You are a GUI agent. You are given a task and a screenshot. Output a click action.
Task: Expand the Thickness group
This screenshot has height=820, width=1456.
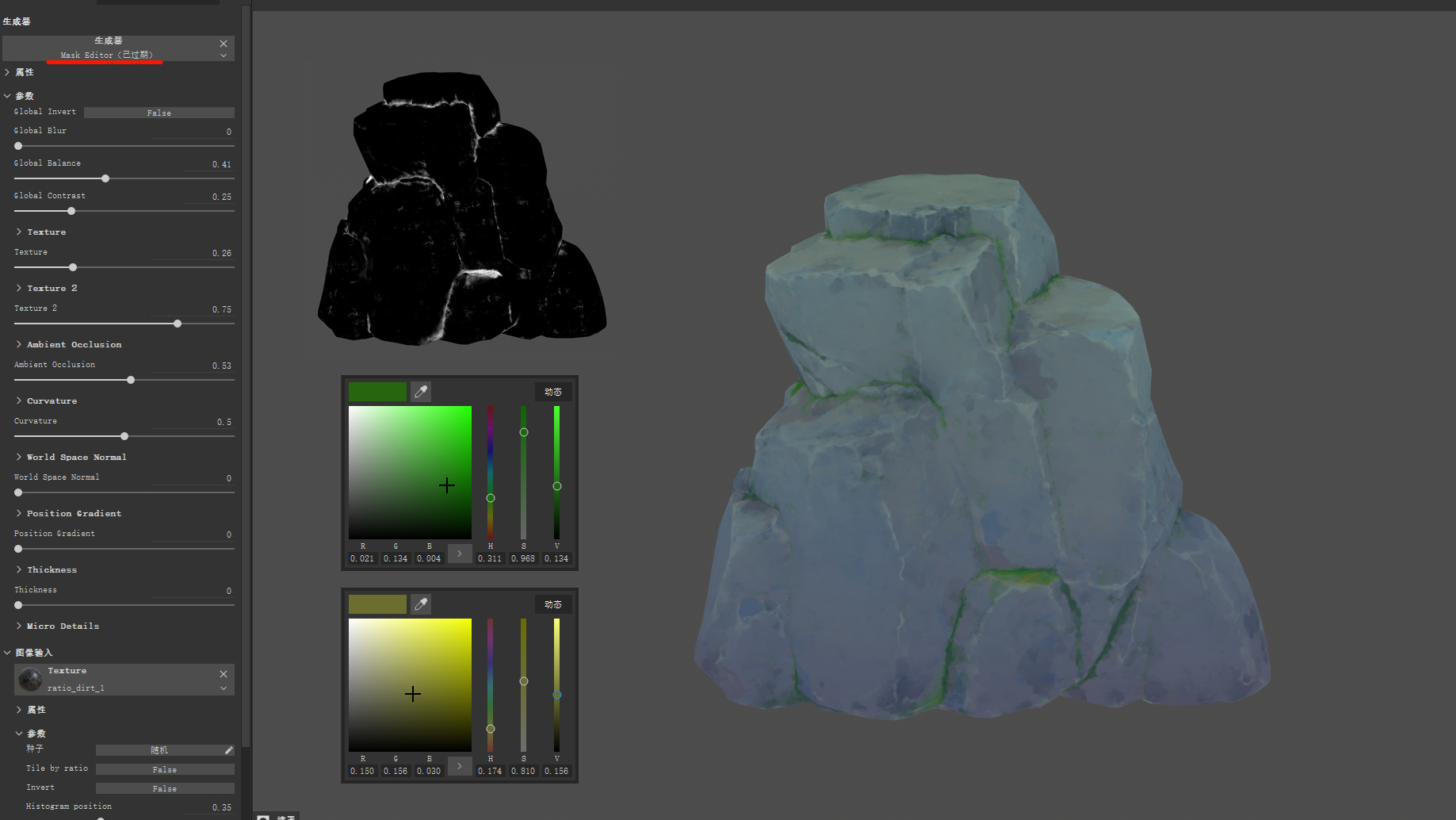19,569
